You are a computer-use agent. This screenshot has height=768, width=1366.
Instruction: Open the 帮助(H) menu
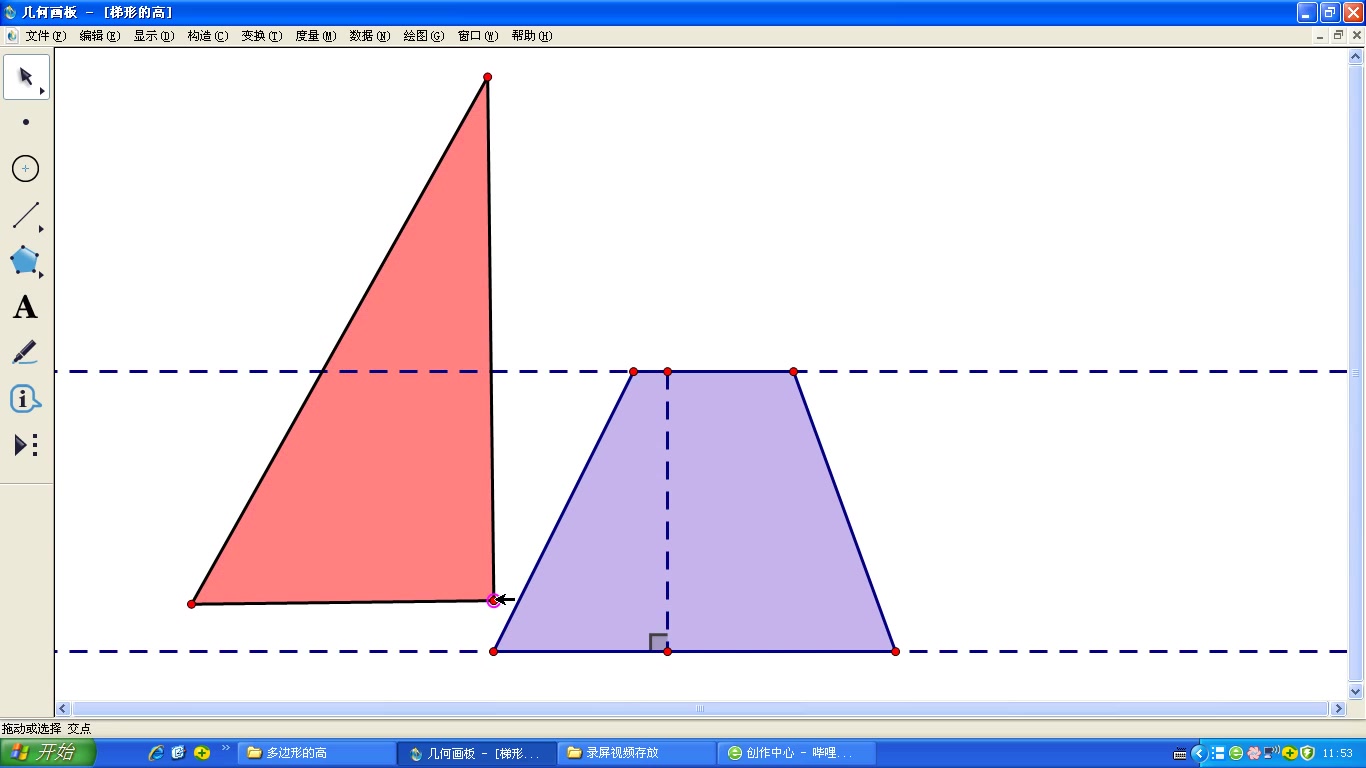(532, 36)
